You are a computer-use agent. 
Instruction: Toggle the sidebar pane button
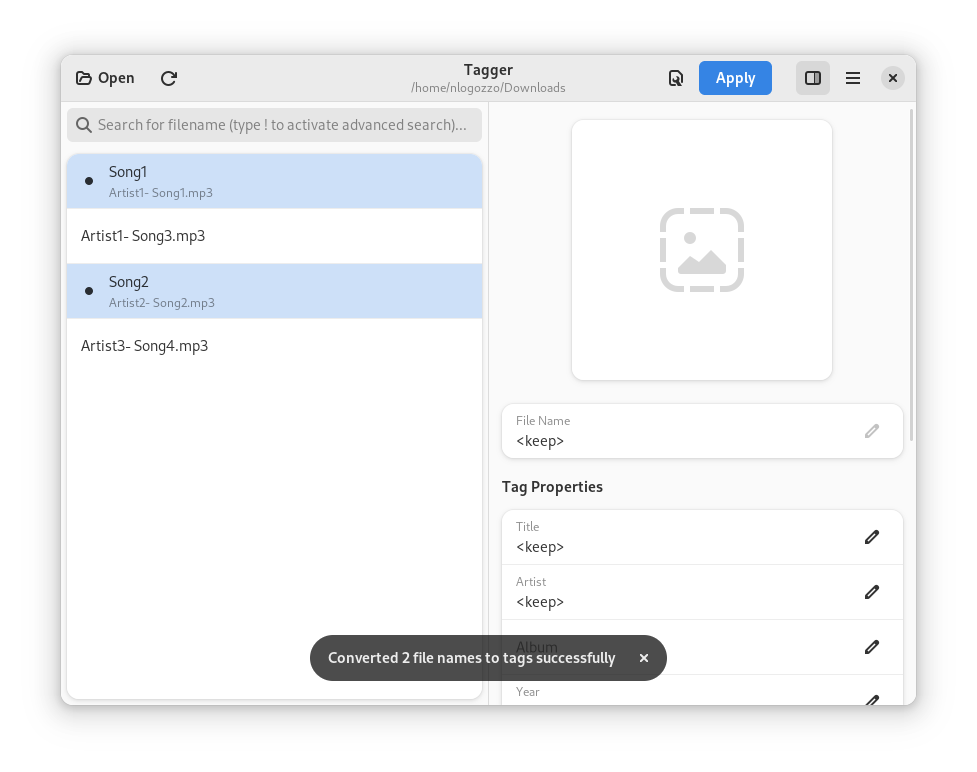[813, 78]
